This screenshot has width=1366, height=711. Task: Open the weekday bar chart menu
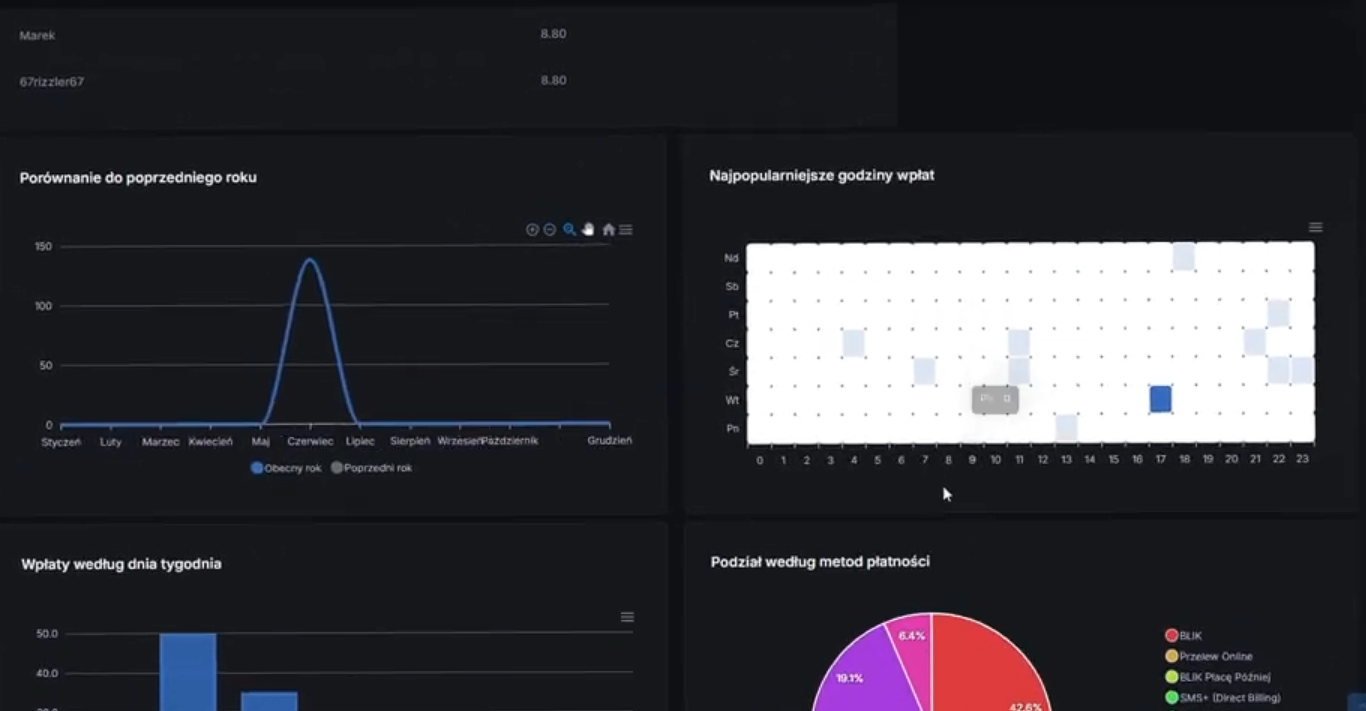pos(627,617)
